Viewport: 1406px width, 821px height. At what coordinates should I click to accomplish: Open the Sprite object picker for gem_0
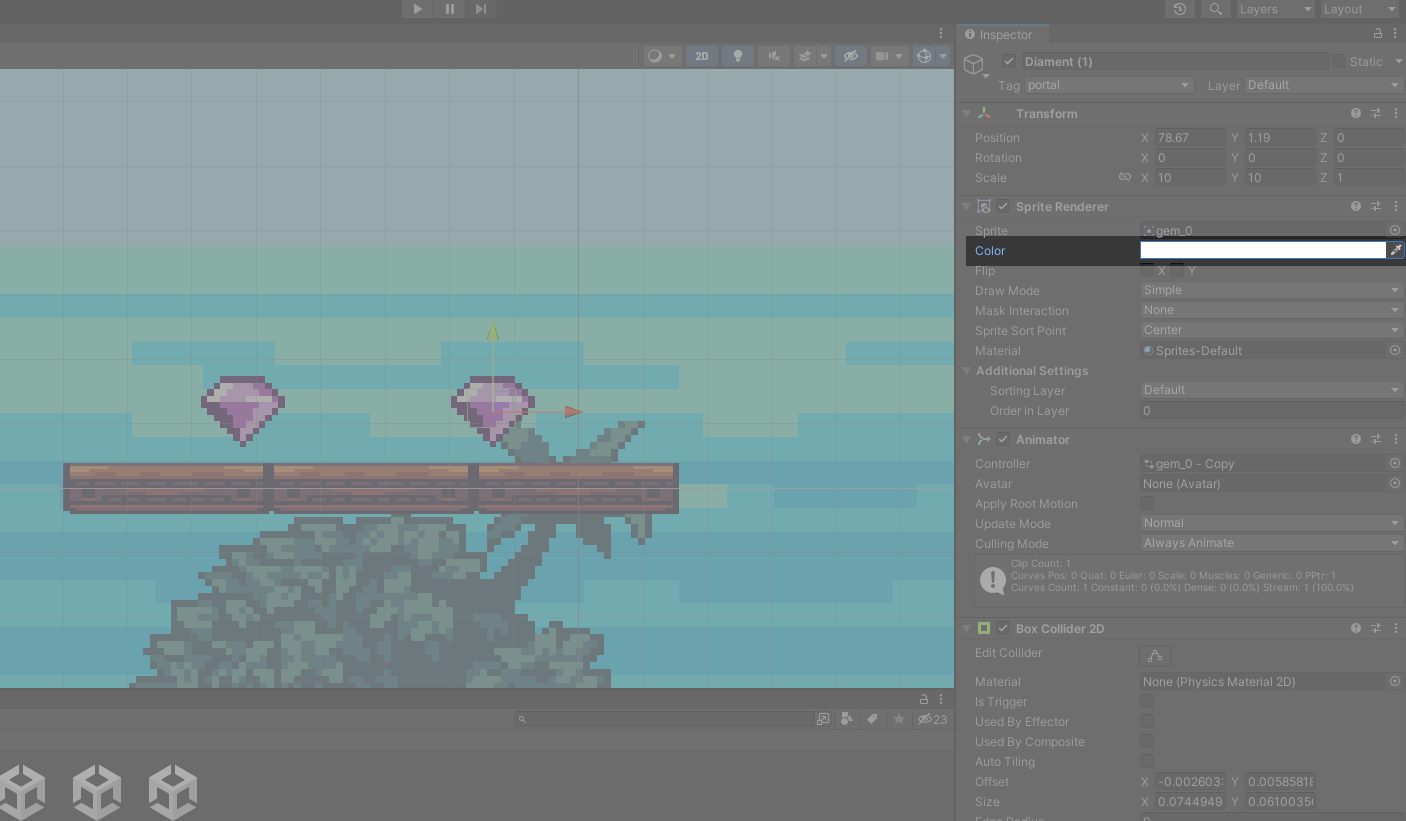pyautogui.click(x=1394, y=231)
